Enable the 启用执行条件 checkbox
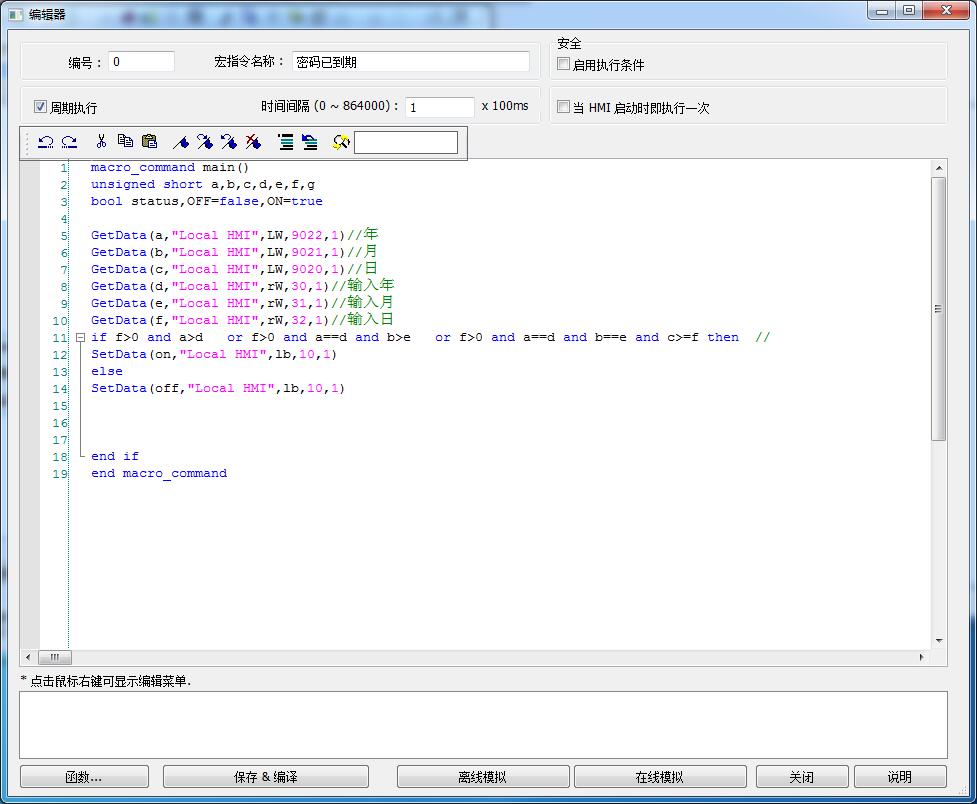Screen dimensions: 977x804 click(x=564, y=65)
